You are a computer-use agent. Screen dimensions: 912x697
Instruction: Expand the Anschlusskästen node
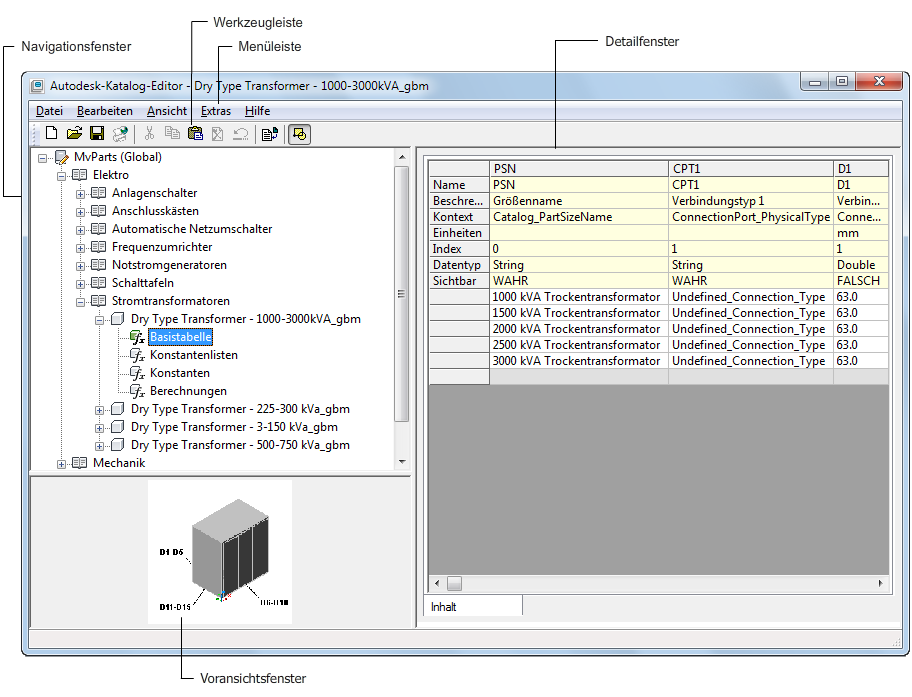tap(80, 212)
